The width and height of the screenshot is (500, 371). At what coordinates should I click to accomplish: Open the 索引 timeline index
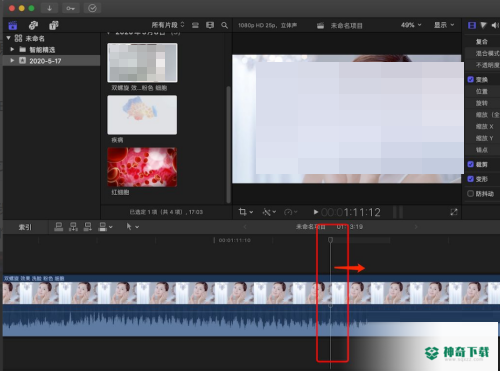[25, 227]
